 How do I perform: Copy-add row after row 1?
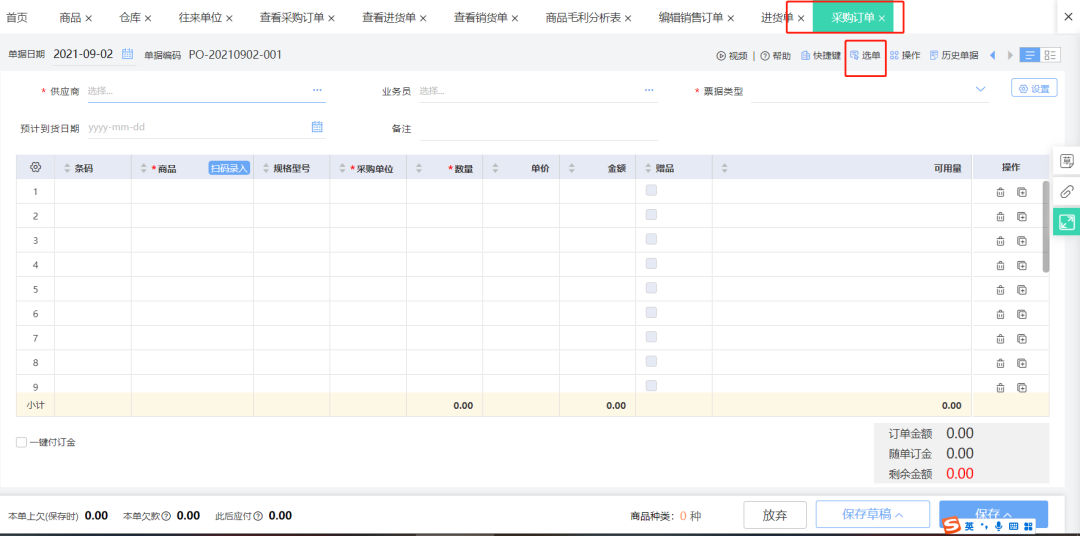(x=1022, y=193)
